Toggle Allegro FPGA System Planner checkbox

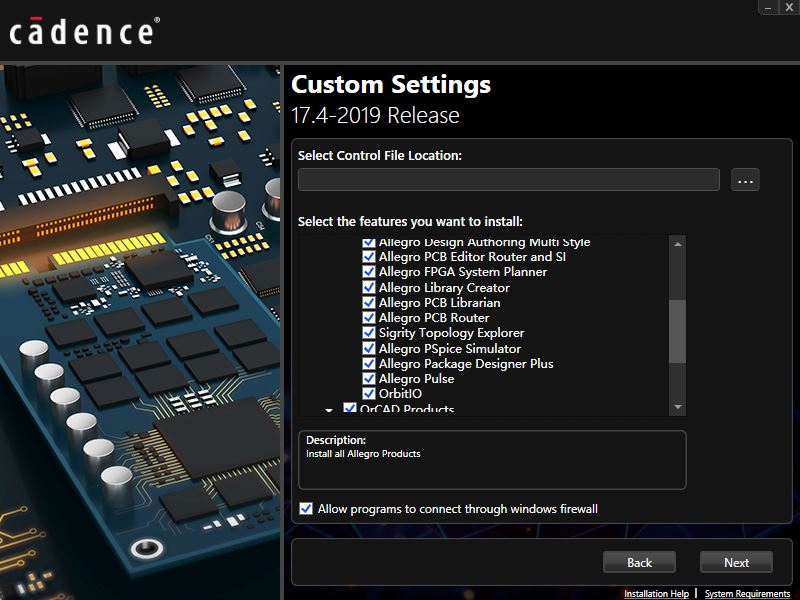369,272
